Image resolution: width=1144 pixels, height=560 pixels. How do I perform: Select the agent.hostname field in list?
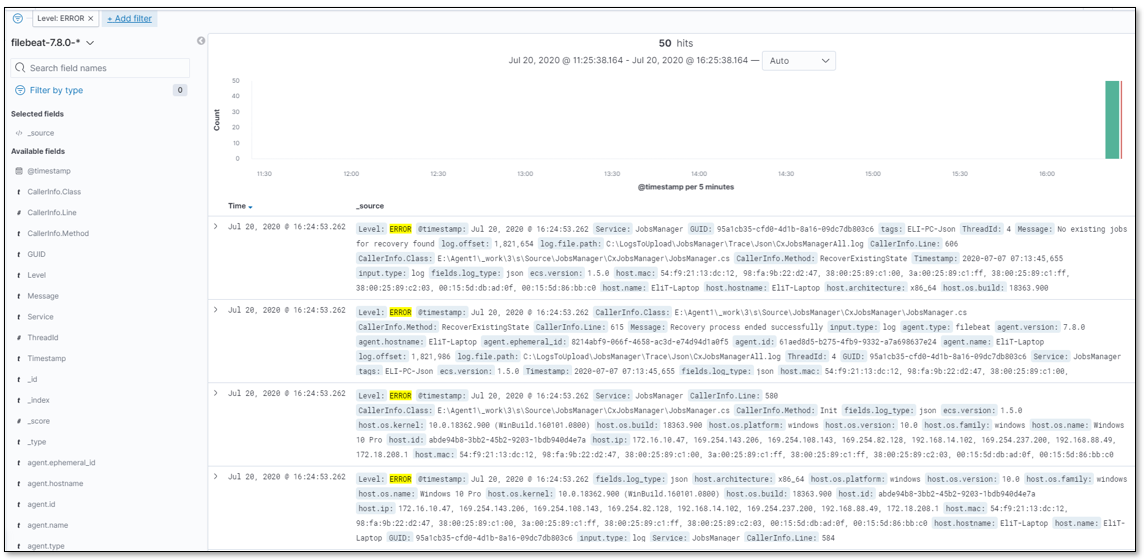[x=55, y=484]
